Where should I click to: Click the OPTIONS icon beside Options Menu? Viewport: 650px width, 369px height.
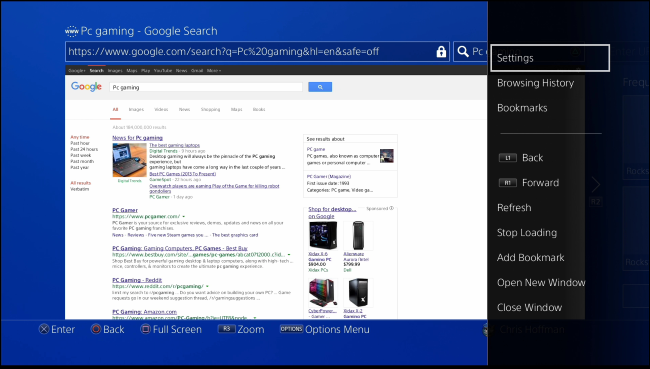pos(291,329)
